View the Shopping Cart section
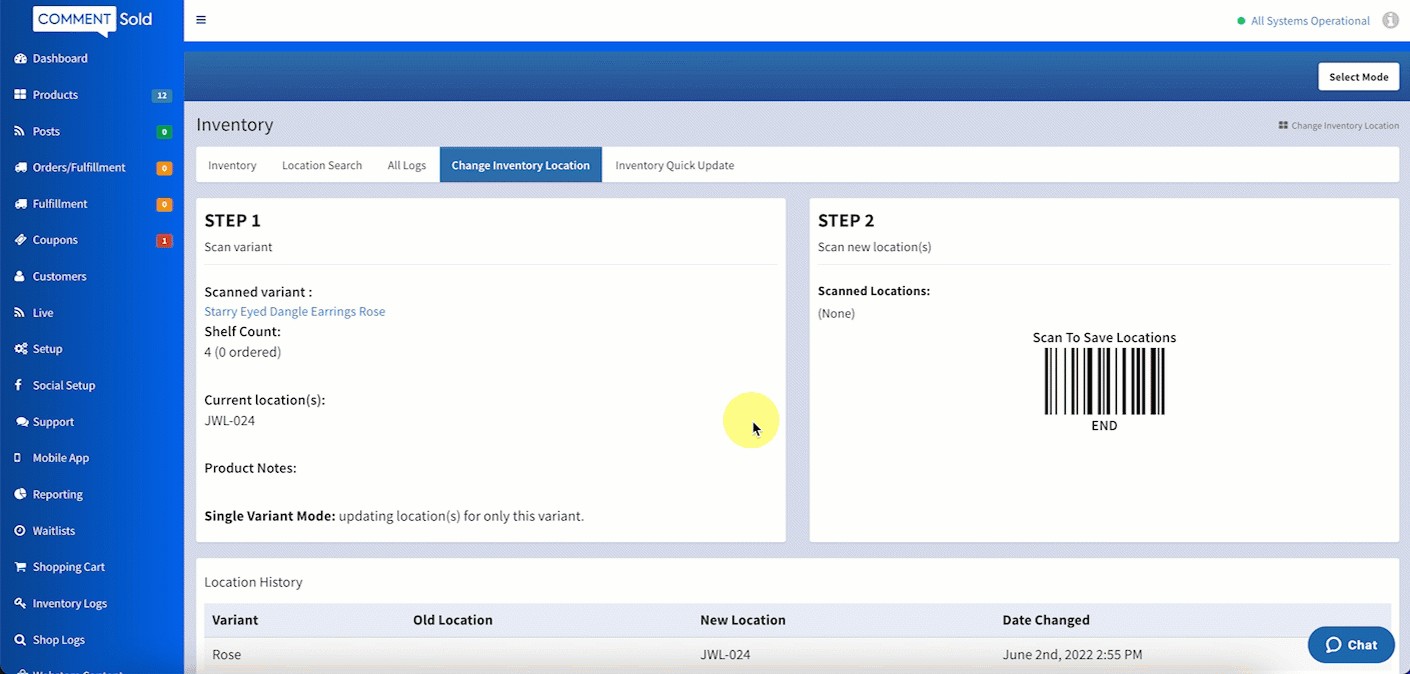The height and width of the screenshot is (674, 1410). pos(68,566)
